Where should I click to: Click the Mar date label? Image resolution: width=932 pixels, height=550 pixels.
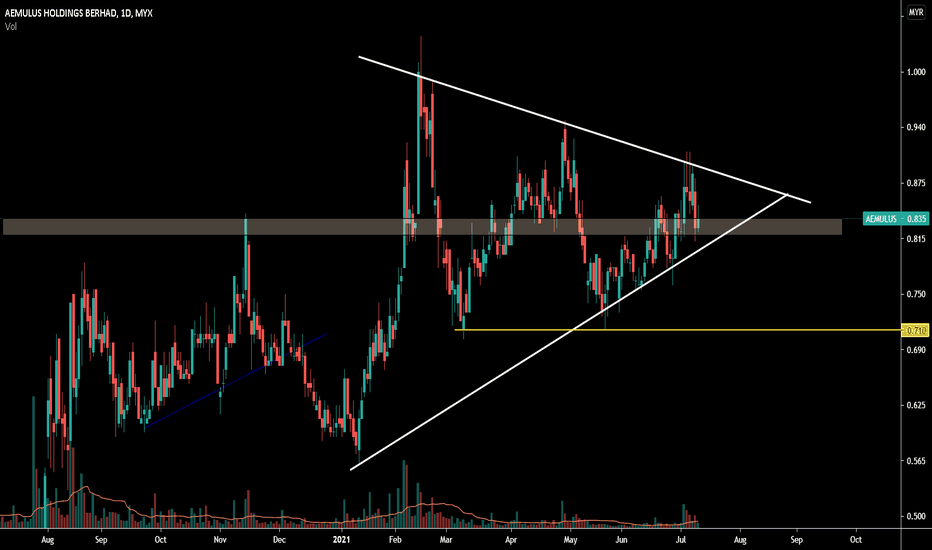(446, 540)
